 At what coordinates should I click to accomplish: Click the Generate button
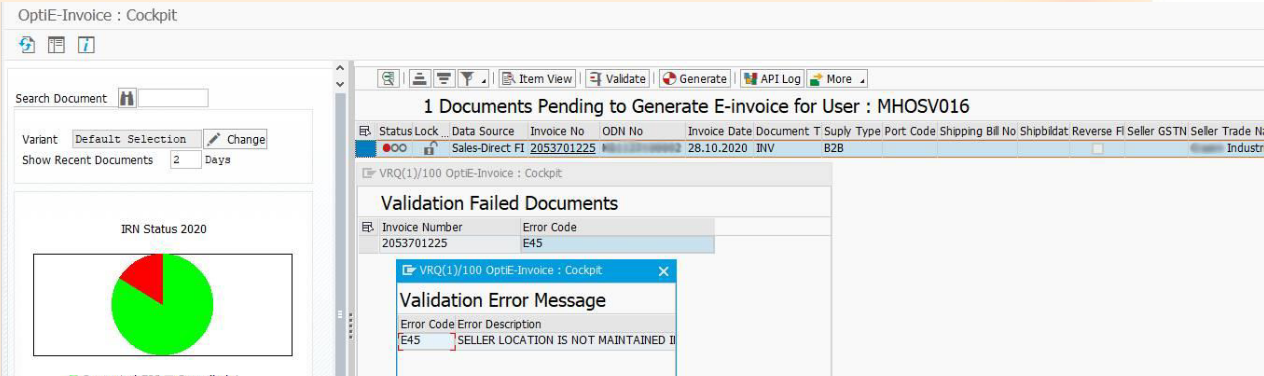[x=695, y=79]
